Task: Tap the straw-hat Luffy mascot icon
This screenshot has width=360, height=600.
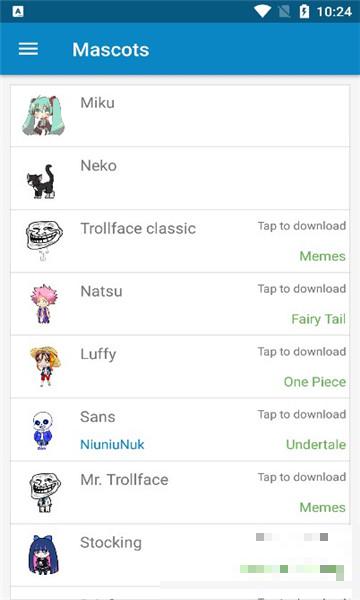Action: coord(45,366)
